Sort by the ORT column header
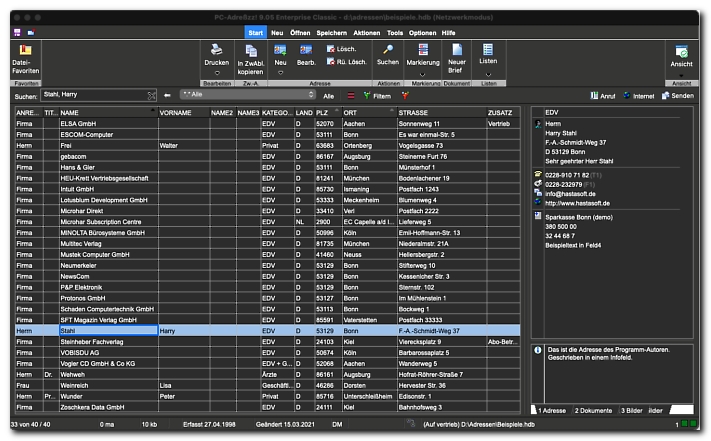 click(369, 112)
